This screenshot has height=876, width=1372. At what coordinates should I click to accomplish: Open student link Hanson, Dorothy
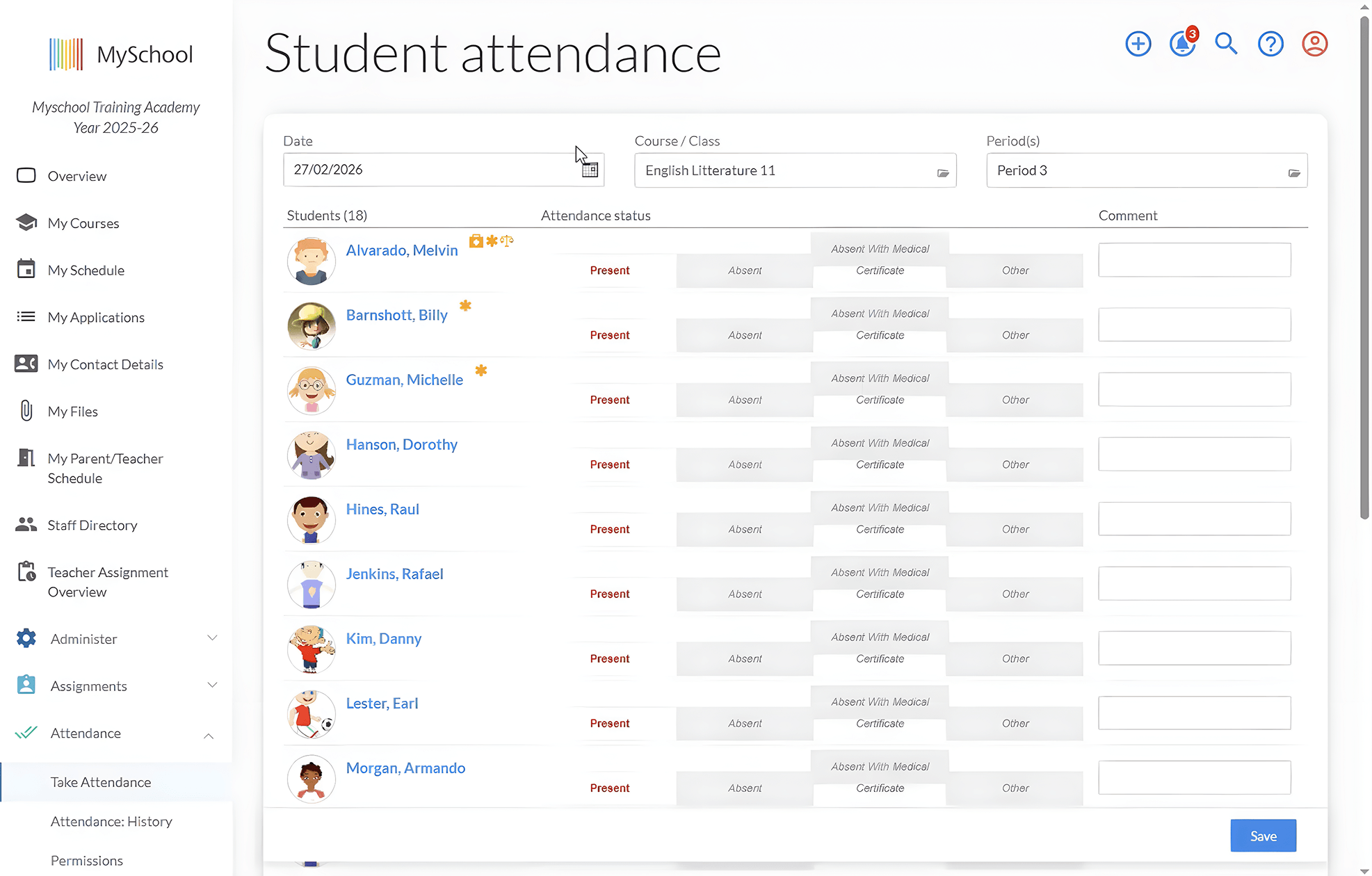pos(401,444)
